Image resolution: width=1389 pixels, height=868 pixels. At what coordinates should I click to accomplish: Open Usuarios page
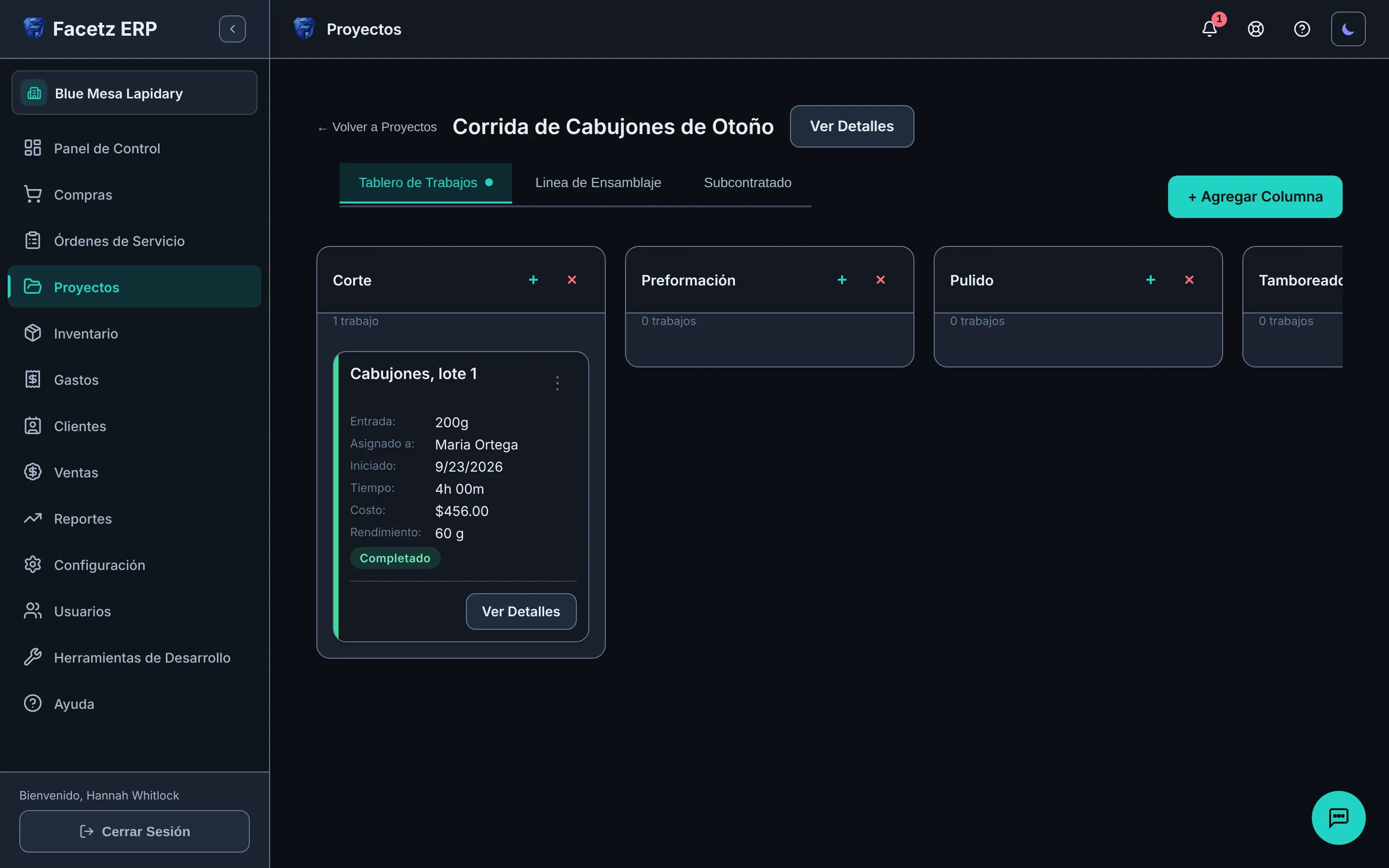click(x=134, y=611)
